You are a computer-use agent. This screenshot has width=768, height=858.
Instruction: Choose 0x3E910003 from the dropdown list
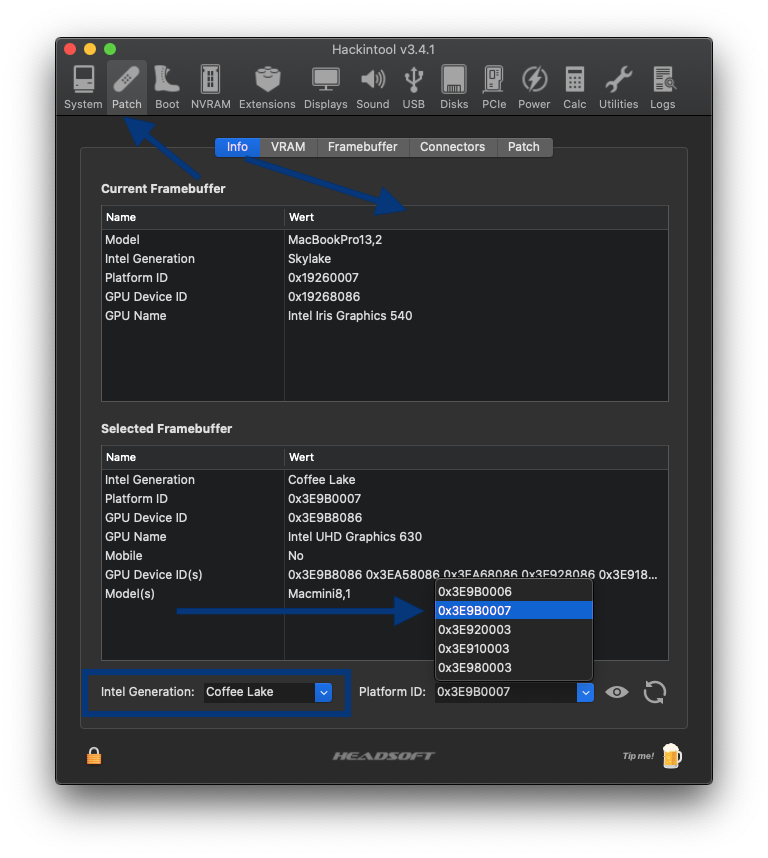tap(514, 648)
